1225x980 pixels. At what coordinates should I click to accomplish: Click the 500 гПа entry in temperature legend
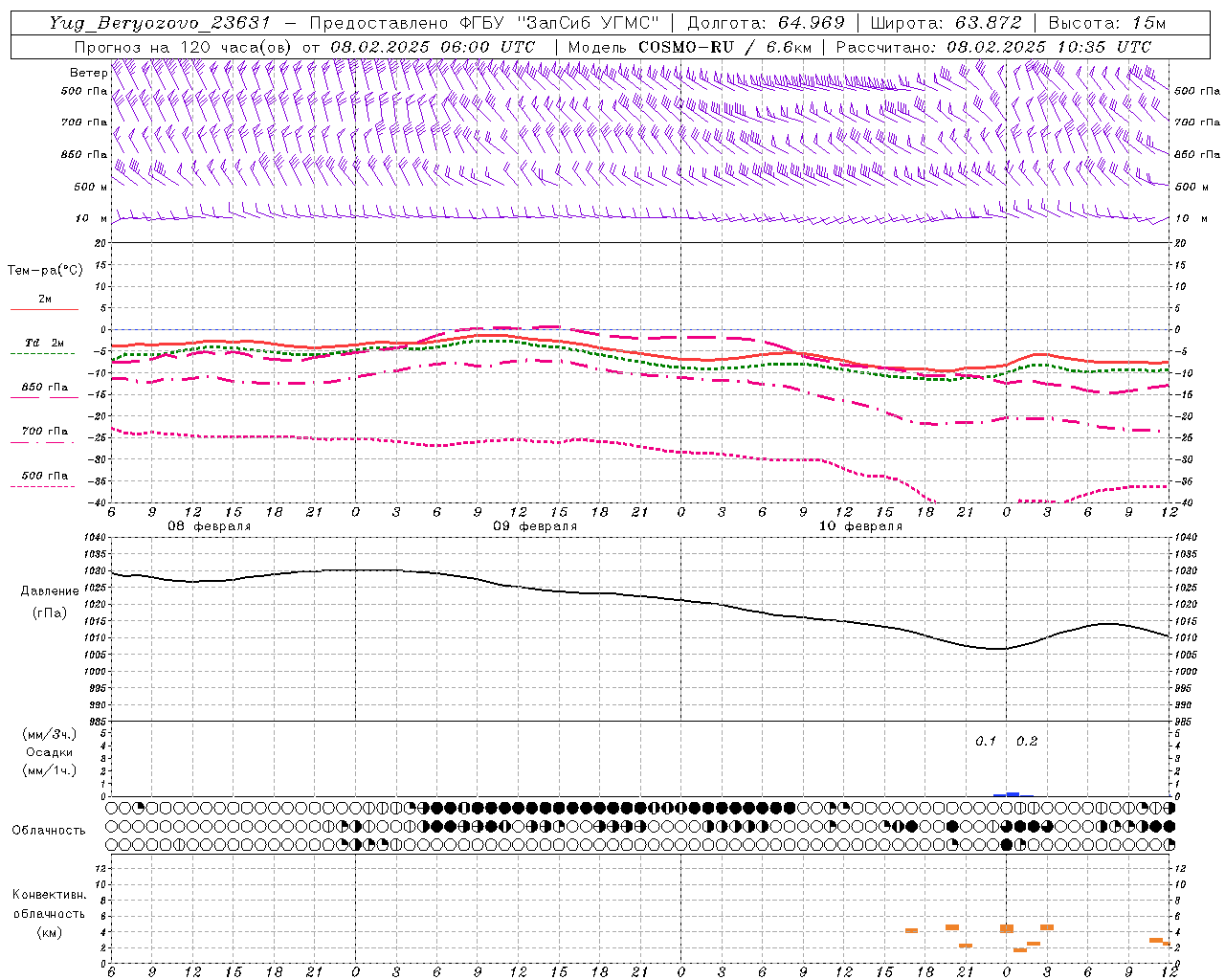(x=45, y=476)
